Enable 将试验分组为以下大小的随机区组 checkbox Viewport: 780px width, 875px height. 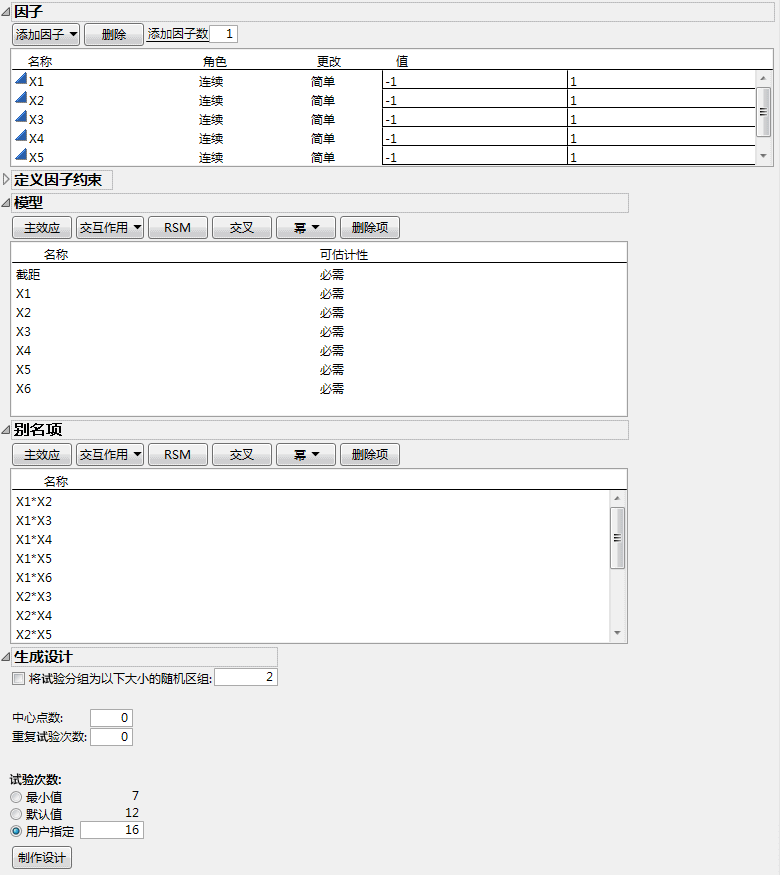coord(18,678)
